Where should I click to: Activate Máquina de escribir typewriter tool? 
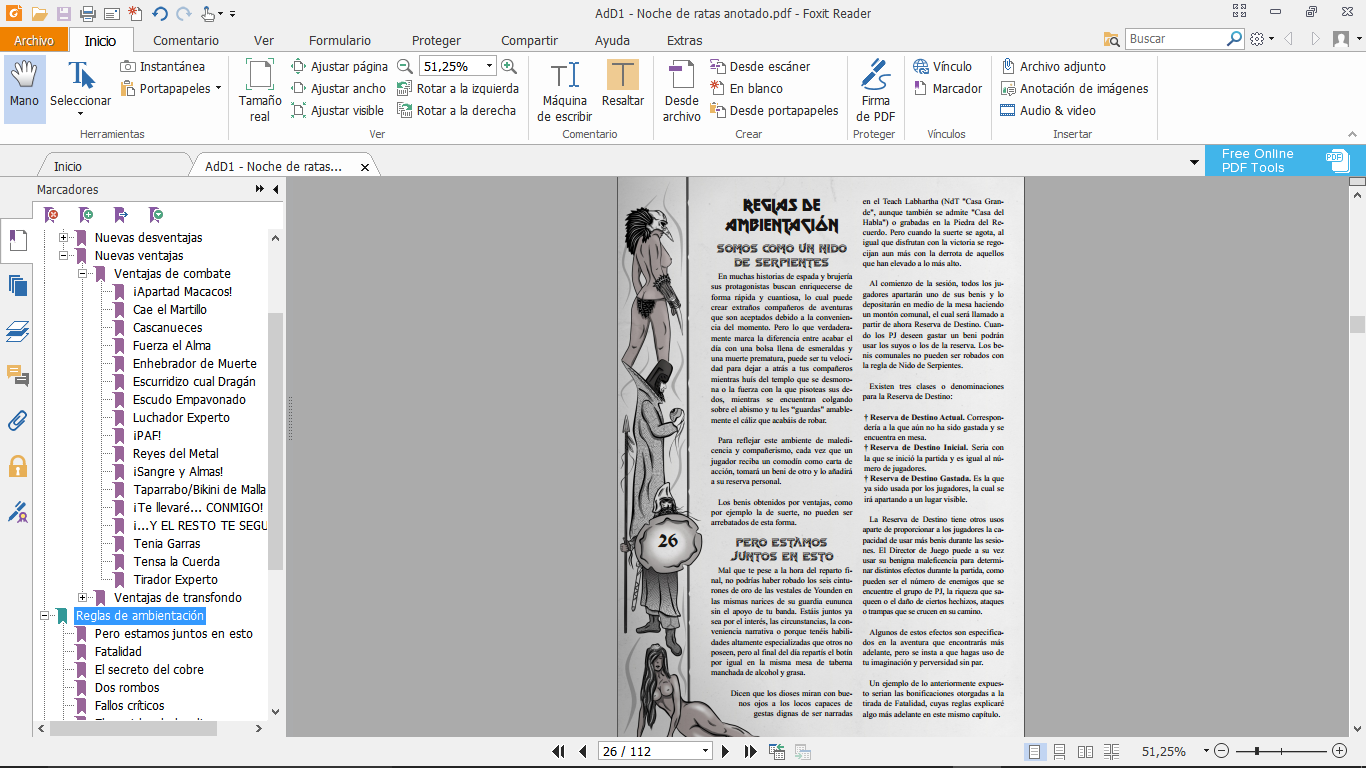click(x=565, y=90)
